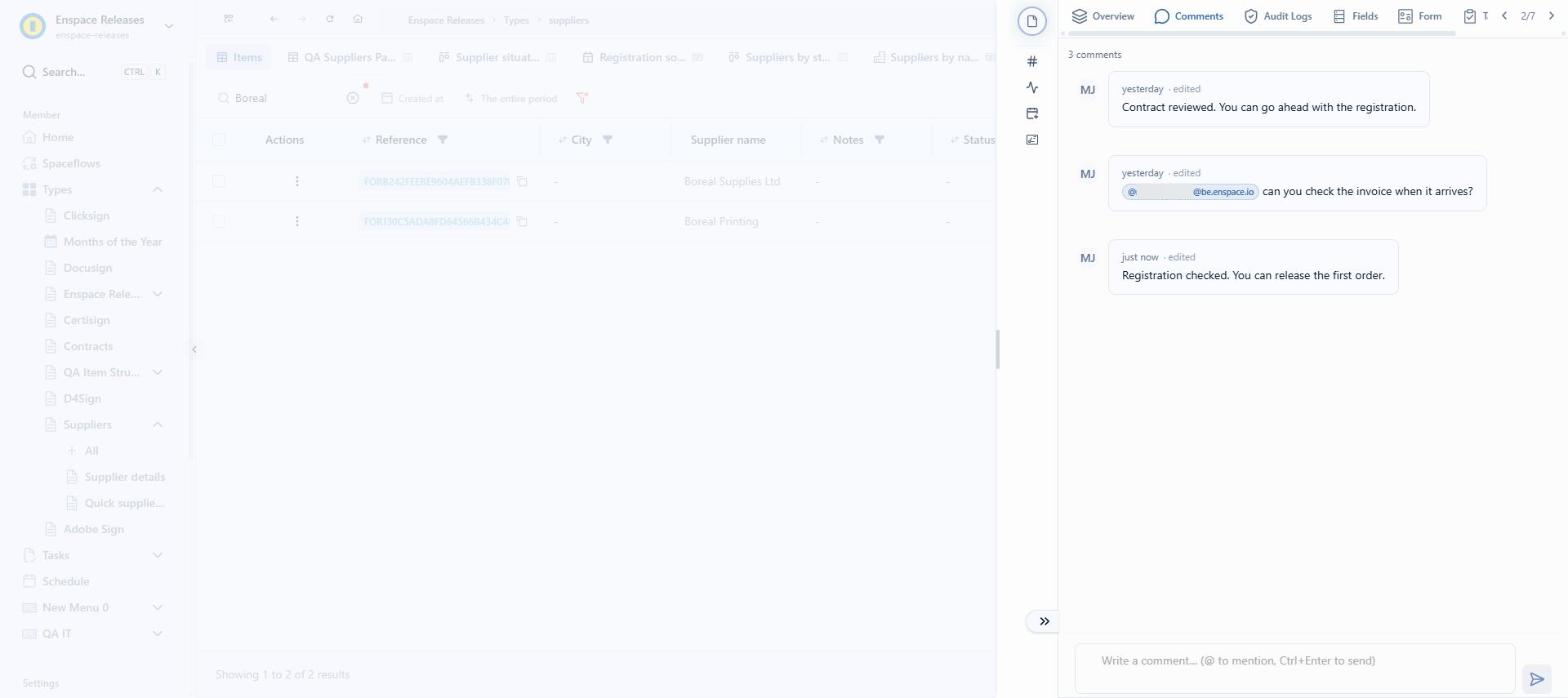The height and width of the screenshot is (698, 1568).
Task: Filter the City column via its funnel
Action: 607,140
